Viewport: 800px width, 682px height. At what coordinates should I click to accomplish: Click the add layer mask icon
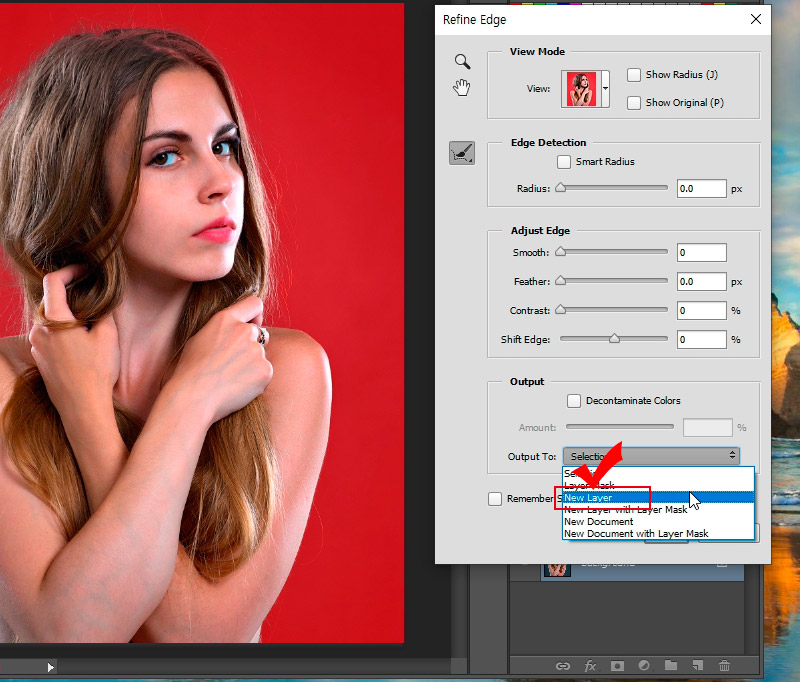[x=617, y=666]
